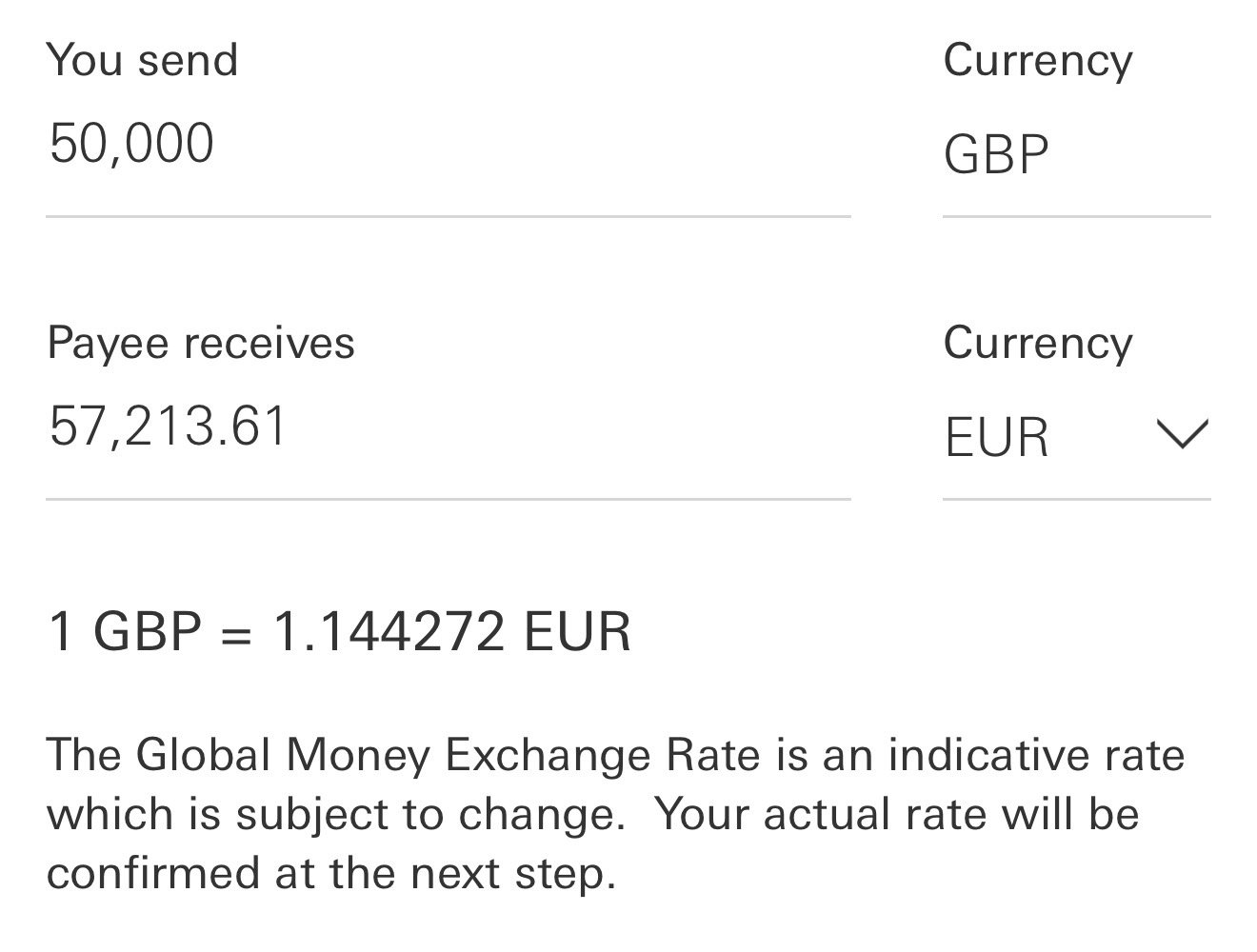Click the 1 GBP = 1.144272 EUR rate

coord(339,631)
